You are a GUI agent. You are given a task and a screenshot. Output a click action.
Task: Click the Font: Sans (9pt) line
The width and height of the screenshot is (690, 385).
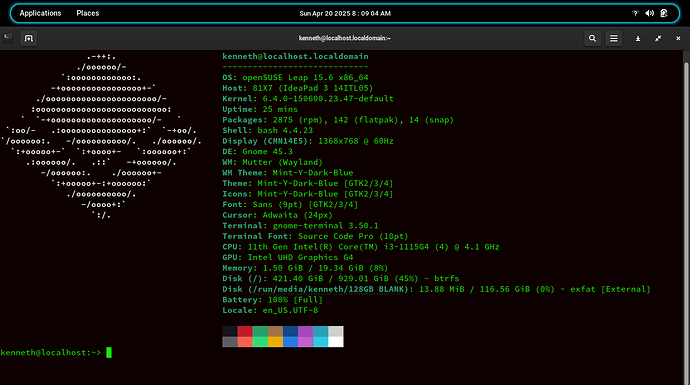(290, 204)
